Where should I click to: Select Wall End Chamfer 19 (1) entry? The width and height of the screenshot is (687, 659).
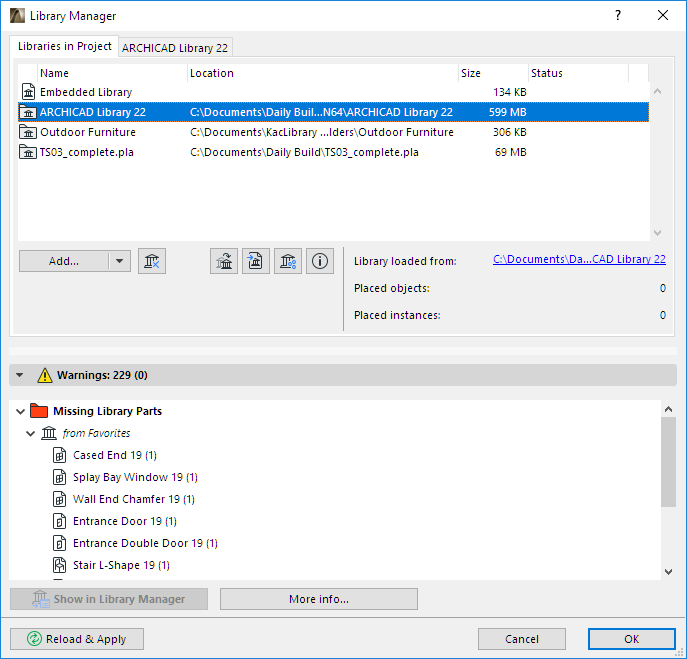(x=134, y=499)
